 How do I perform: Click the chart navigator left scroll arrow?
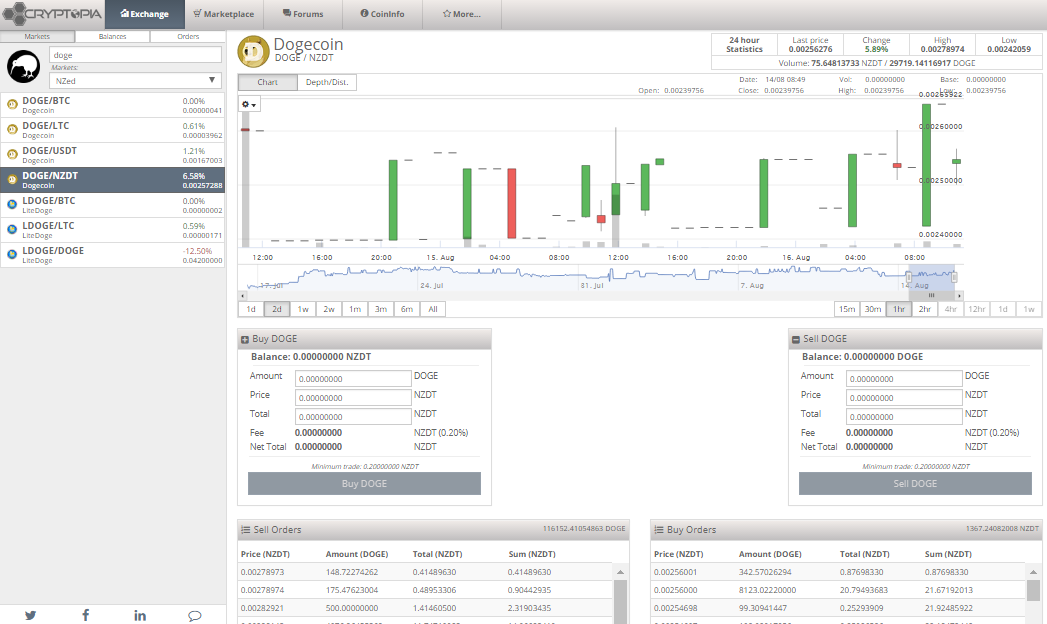(x=242, y=295)
